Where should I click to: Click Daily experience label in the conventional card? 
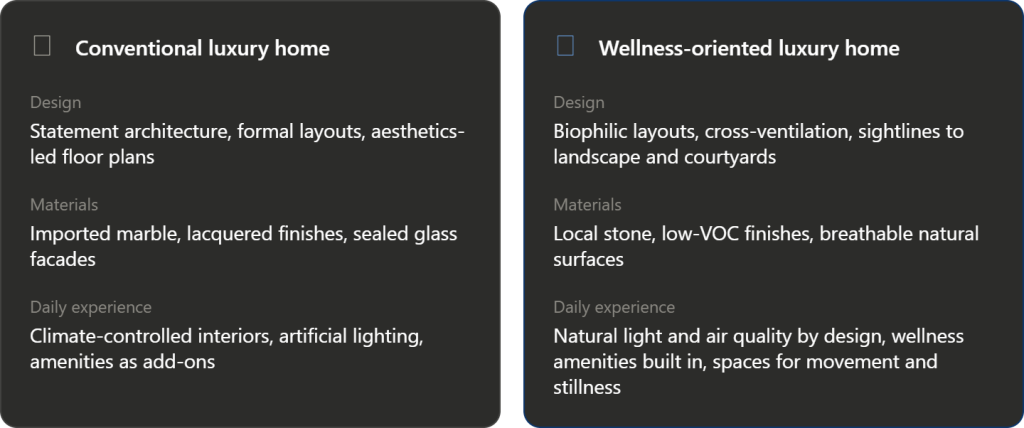[91, 307]
